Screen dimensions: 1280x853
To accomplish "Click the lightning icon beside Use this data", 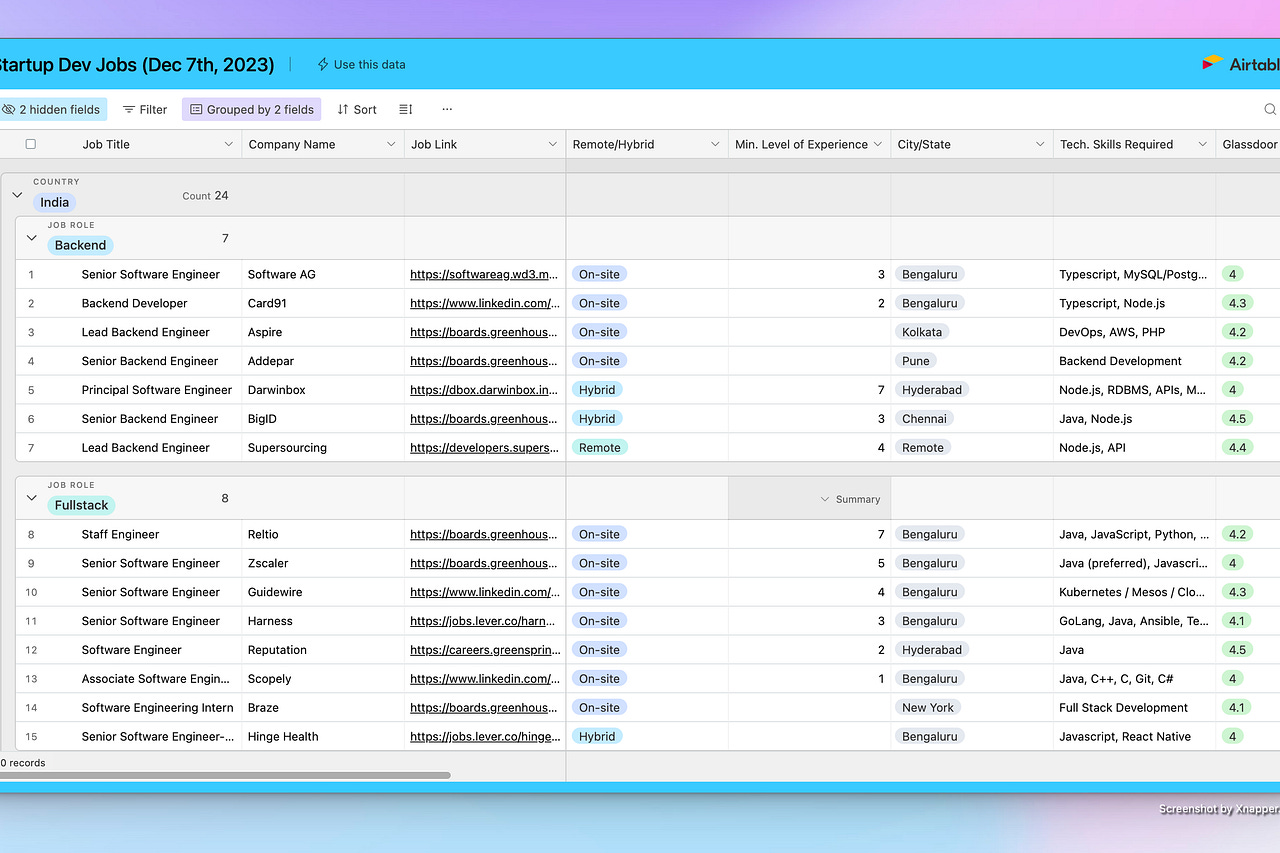I will pos(323,64).
